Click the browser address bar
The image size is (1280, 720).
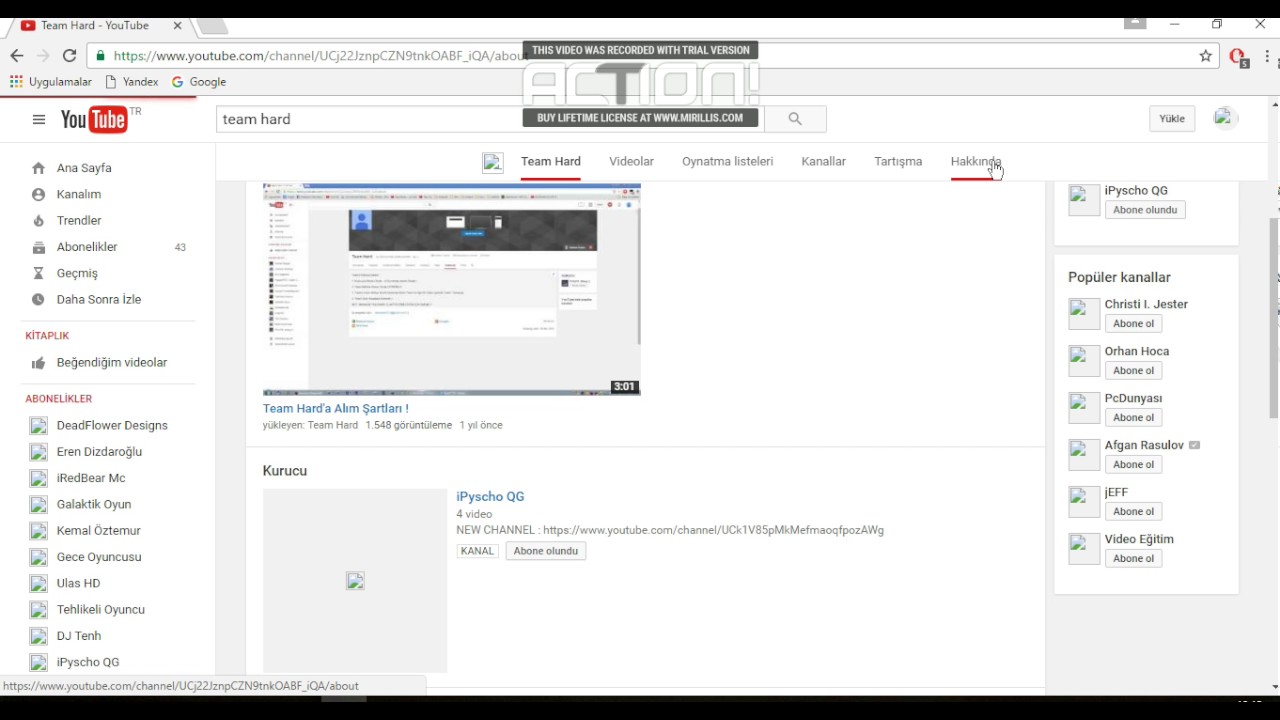pyautogui.click(x=640, y=56)
